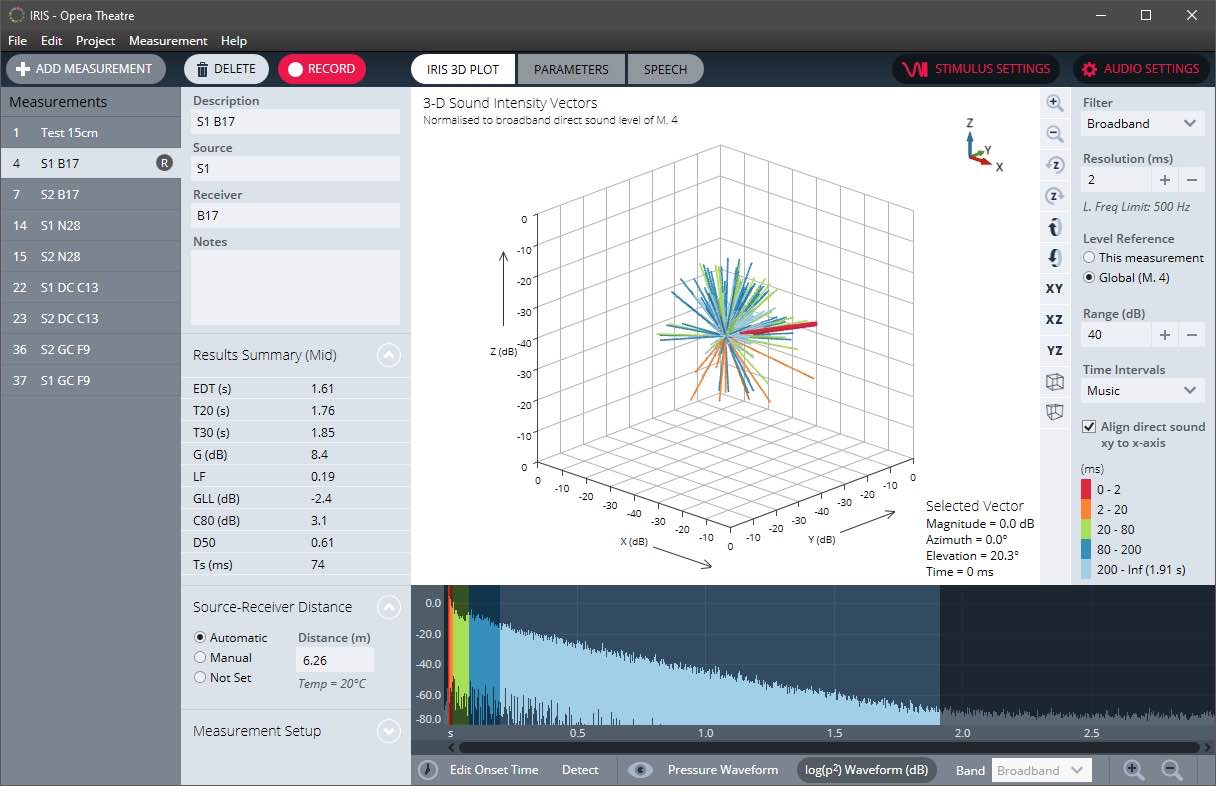Screen dimensions: 1216x786
Task: Open the Filter Broadband dropdown
Action: [1143, 124]
